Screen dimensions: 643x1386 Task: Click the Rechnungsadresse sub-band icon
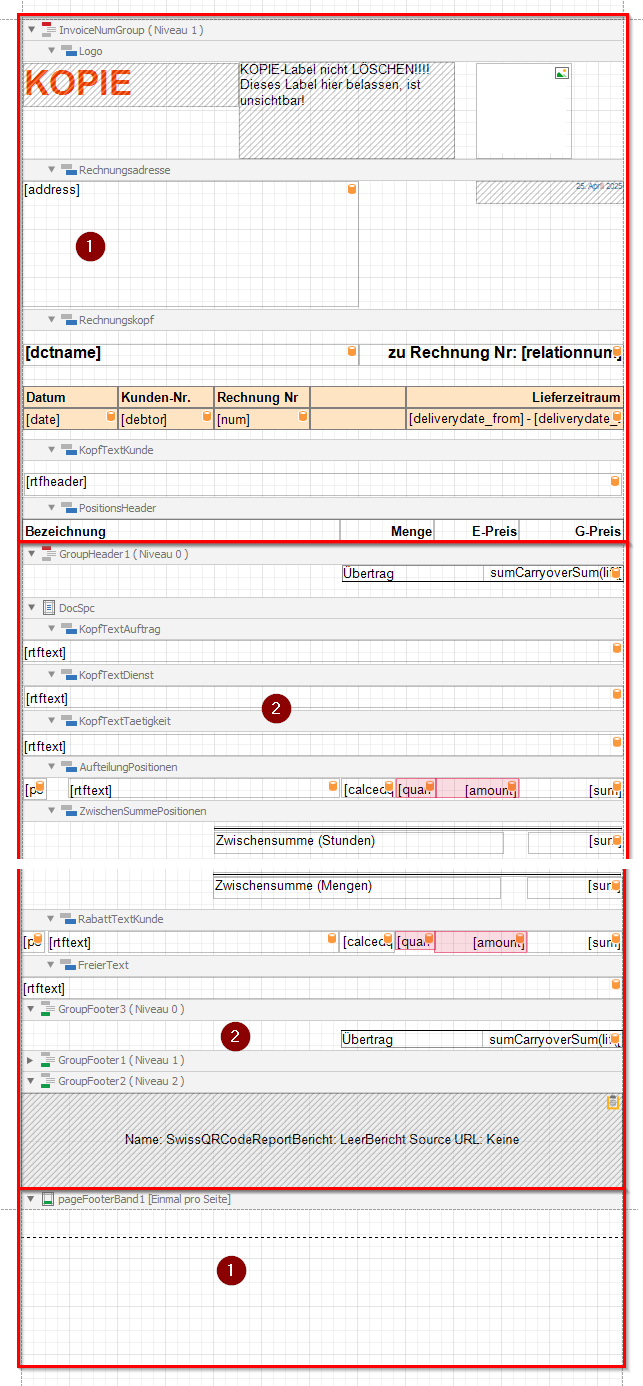(x=68, y=169)
